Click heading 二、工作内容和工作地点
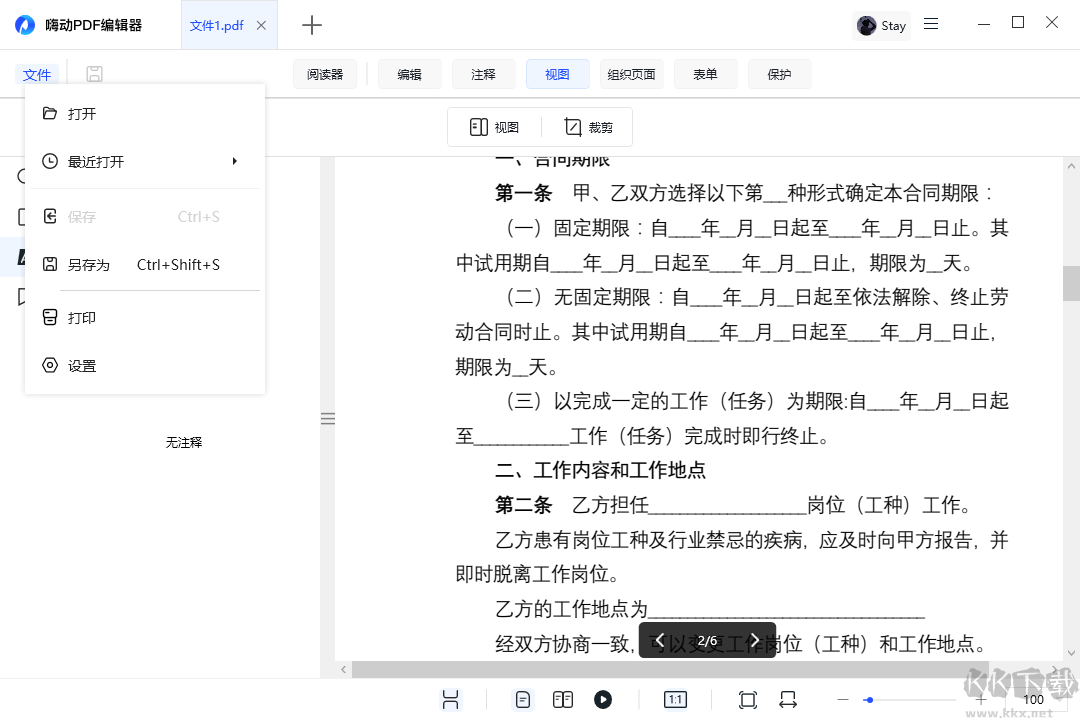 click(x=601, y=471)
